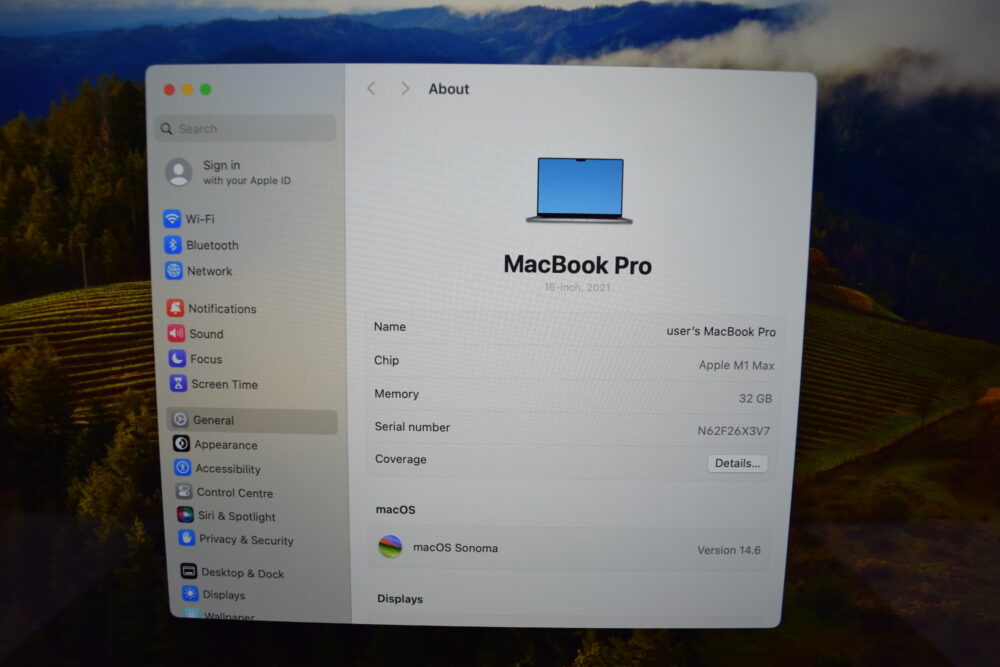The image size is (1000, 667).
Task: Click the Displays sun icon
Action: tap(190, 594)
